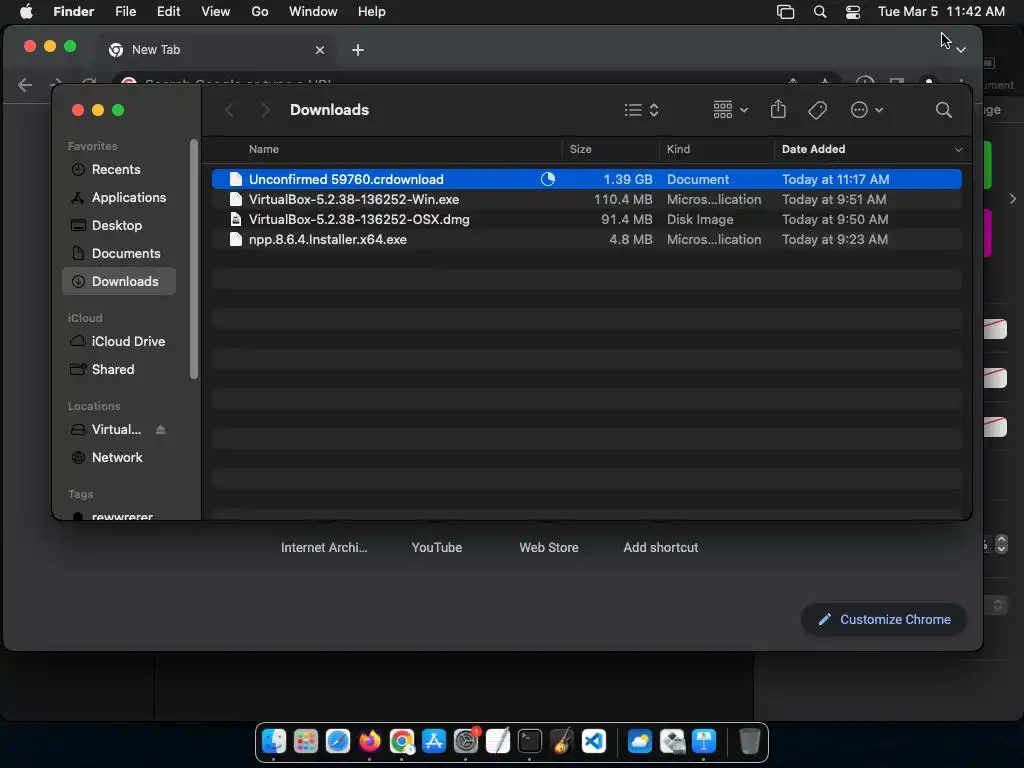Open the Internet Archive shortcut in Chrome
The width and height of the screenshot is (1024, 768).
coord(324,547)
